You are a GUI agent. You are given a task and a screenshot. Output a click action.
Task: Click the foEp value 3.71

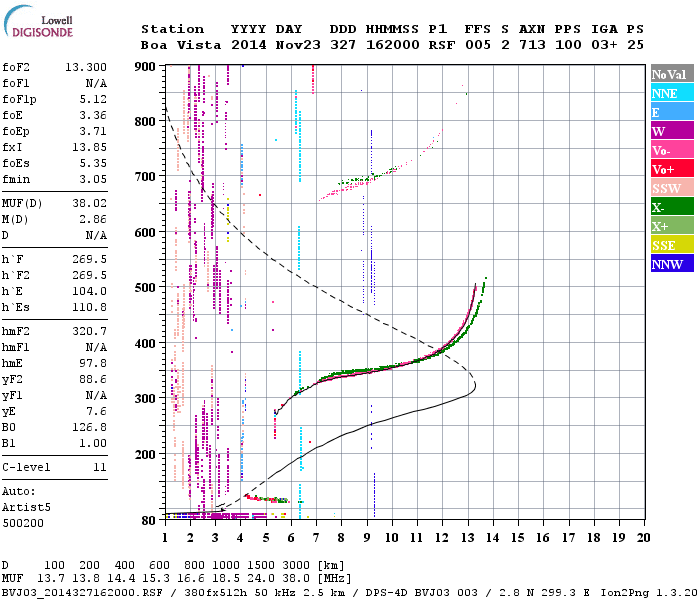tap(93, 131)
